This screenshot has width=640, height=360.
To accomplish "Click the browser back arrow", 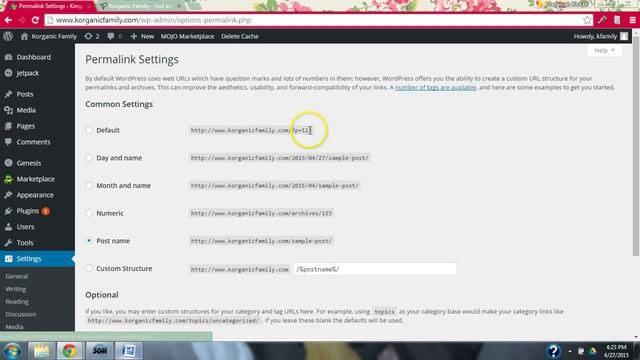I will (8, 20).
